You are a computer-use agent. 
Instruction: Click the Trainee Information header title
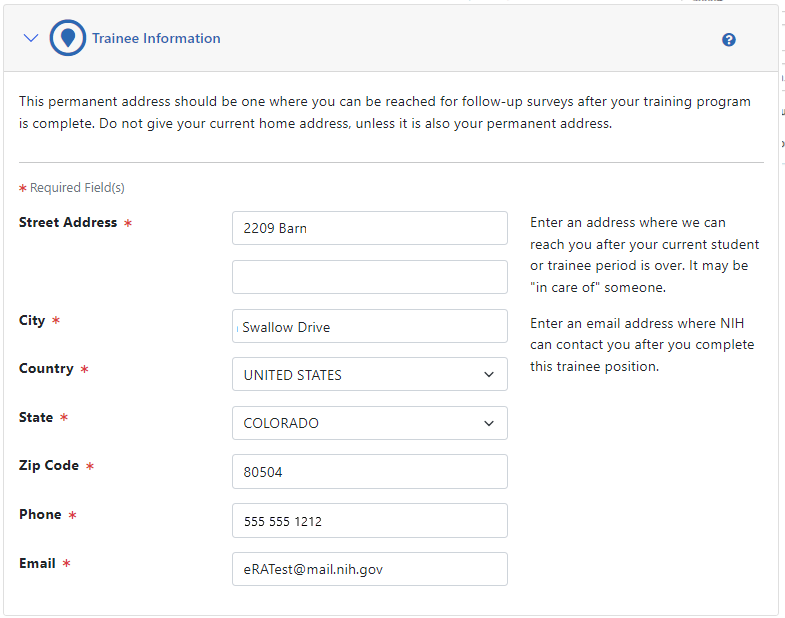pos(156,38)
